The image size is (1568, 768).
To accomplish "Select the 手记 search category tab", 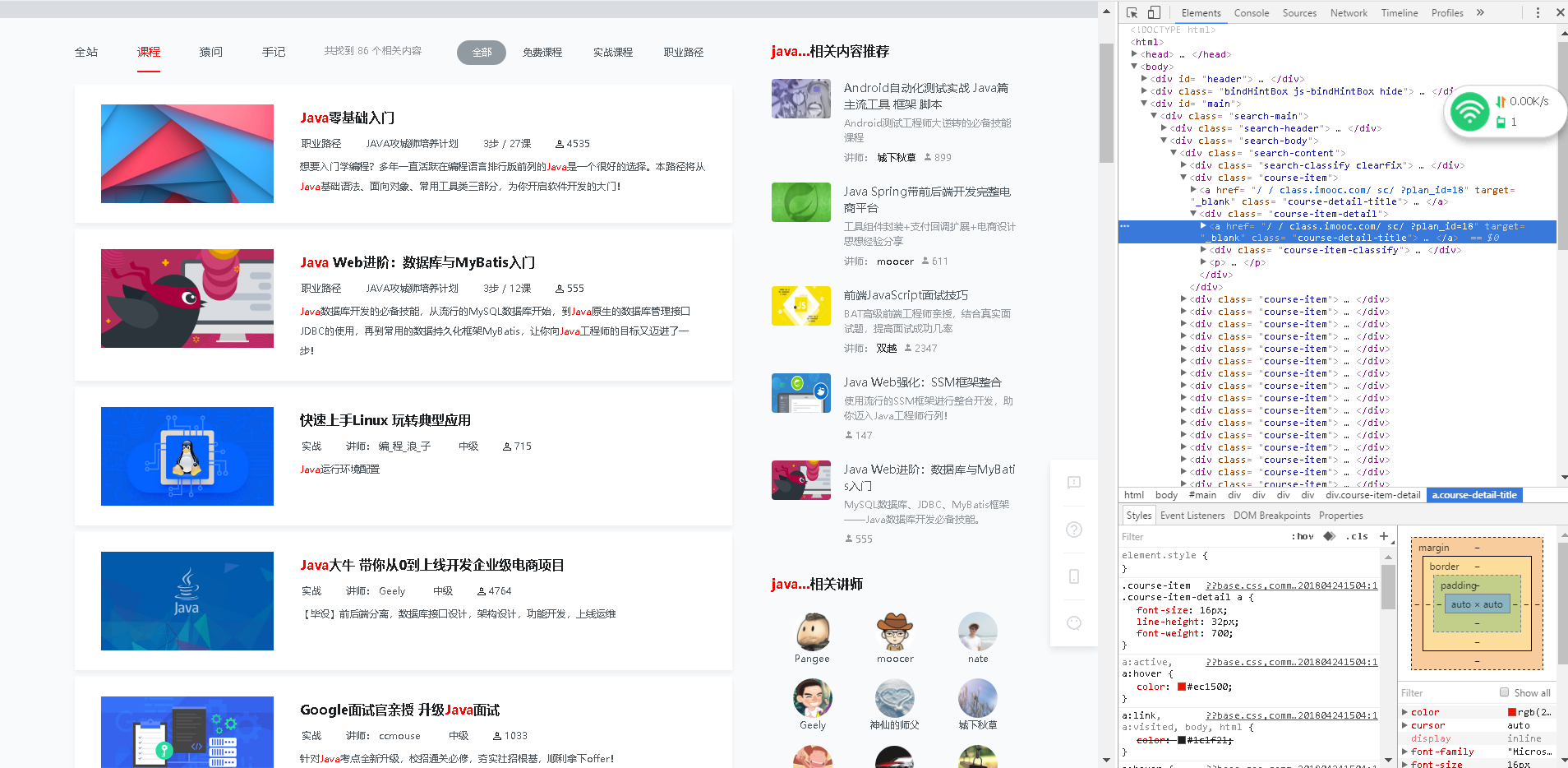I will [274, 52].
